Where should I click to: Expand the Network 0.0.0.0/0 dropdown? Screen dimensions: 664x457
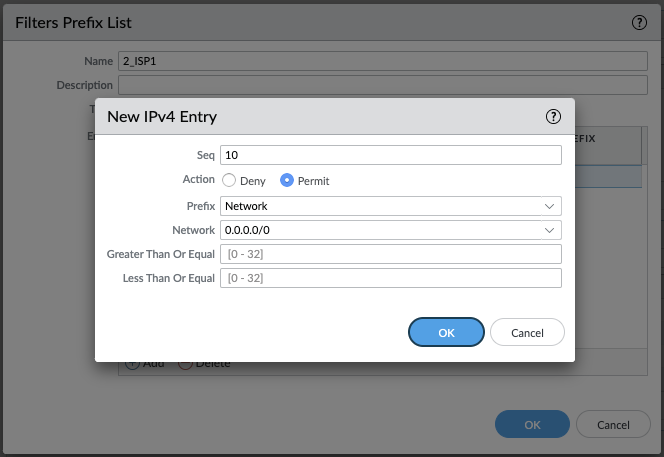point(390,230)
